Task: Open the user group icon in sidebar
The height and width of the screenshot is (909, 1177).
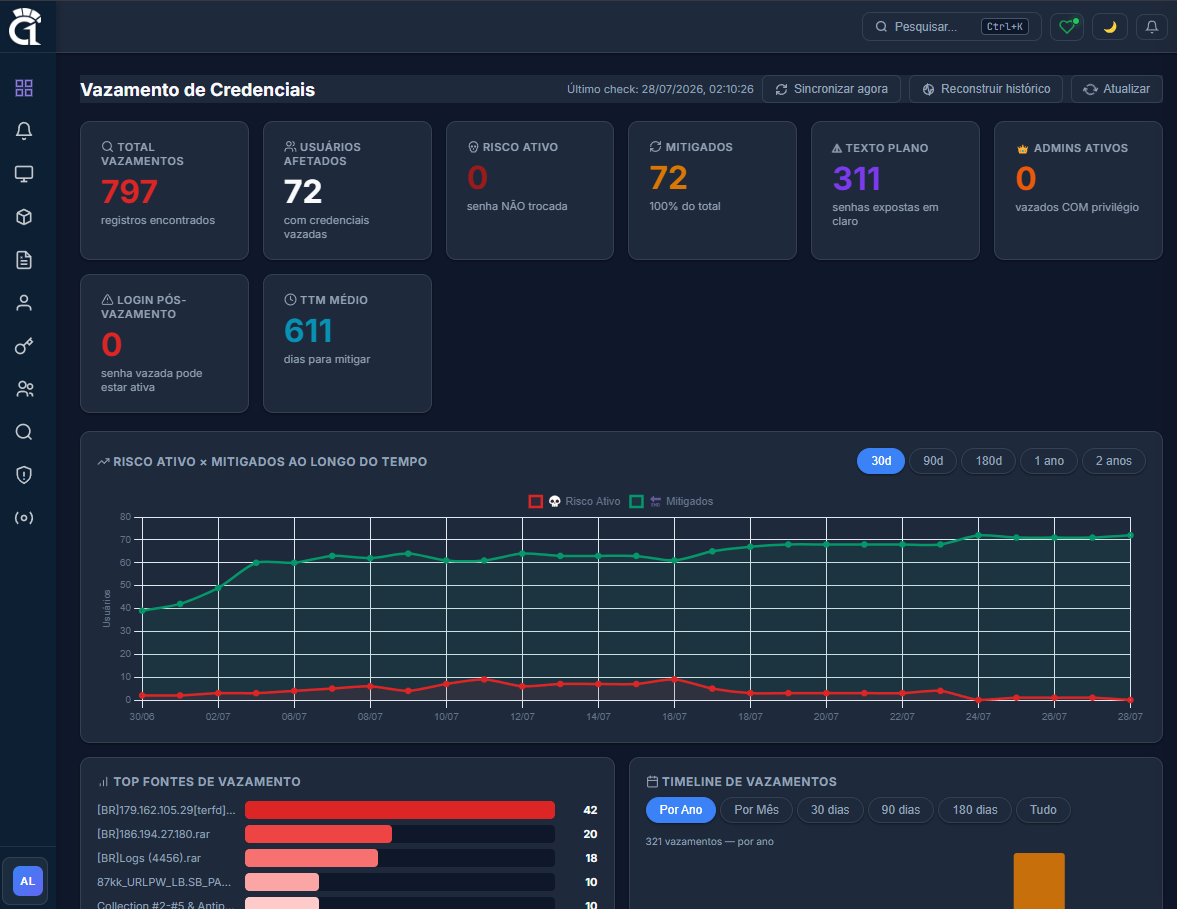Action: 24,389
